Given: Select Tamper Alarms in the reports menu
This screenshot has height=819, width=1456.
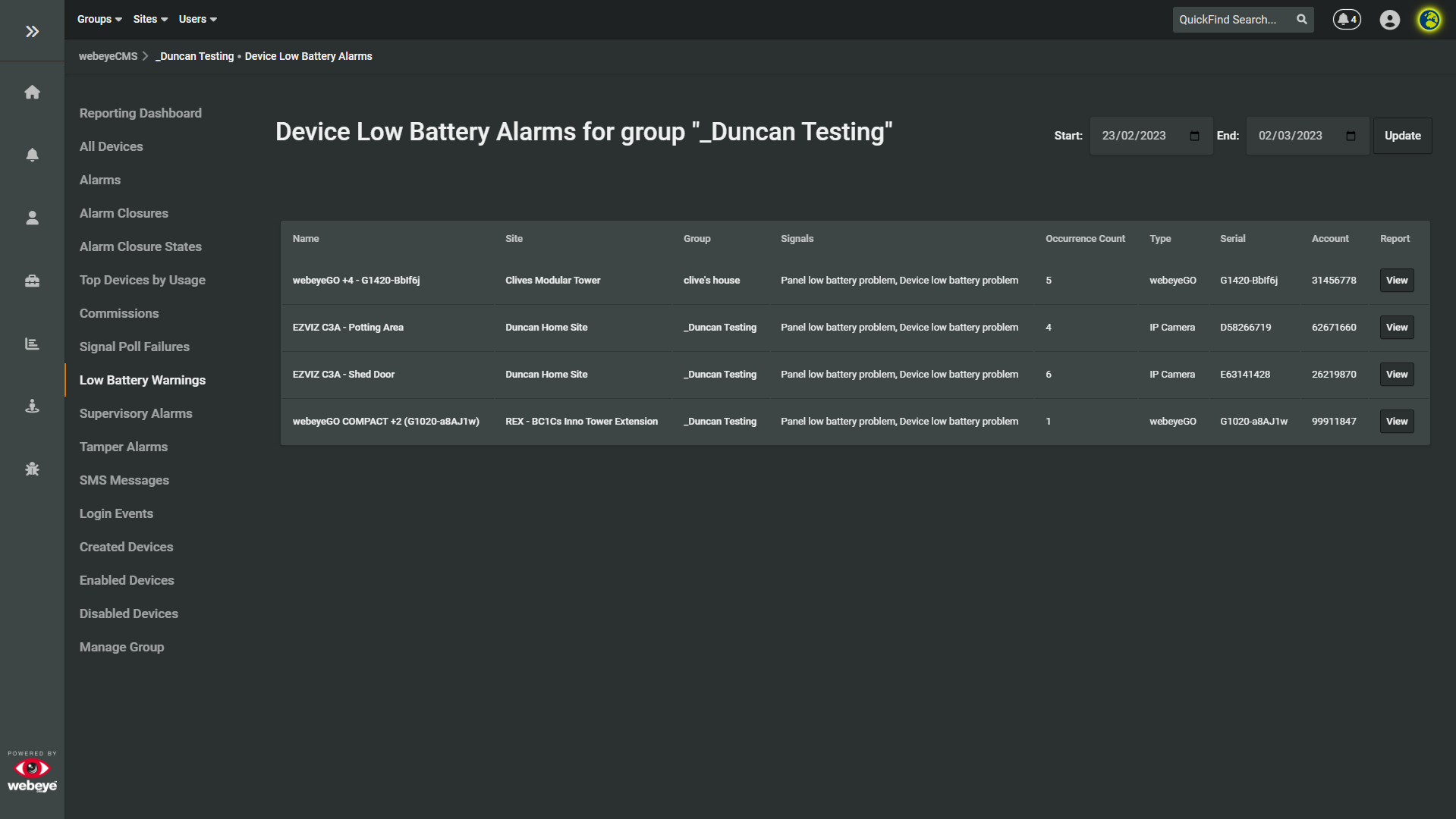Looking at the screenshot, I should [124, 447].
